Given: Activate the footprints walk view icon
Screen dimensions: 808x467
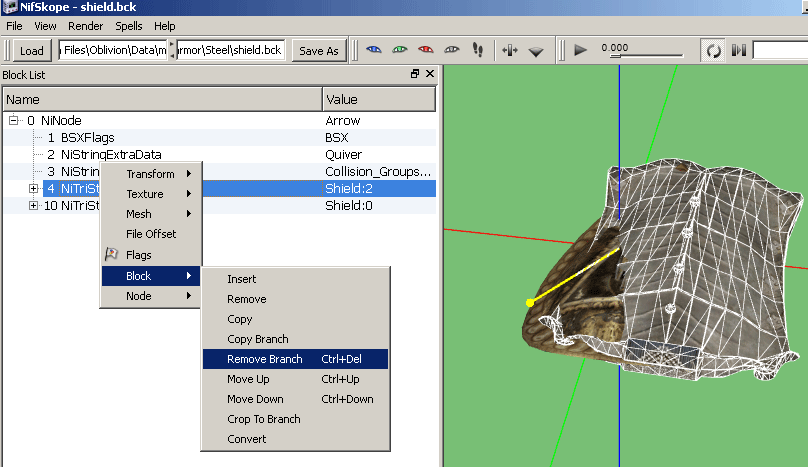Looking at the screenshot, I should (478, 50).
